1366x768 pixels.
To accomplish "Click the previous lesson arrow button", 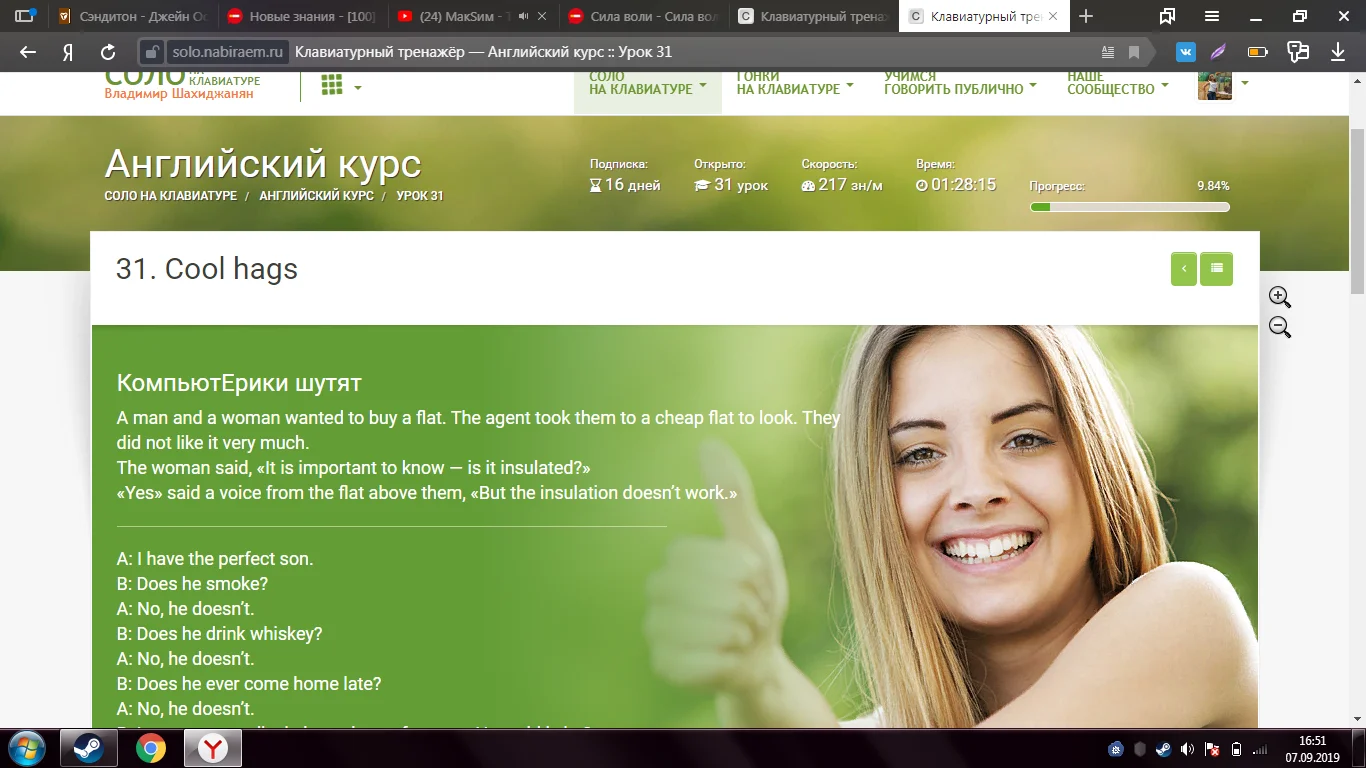I will point(1183,268).
